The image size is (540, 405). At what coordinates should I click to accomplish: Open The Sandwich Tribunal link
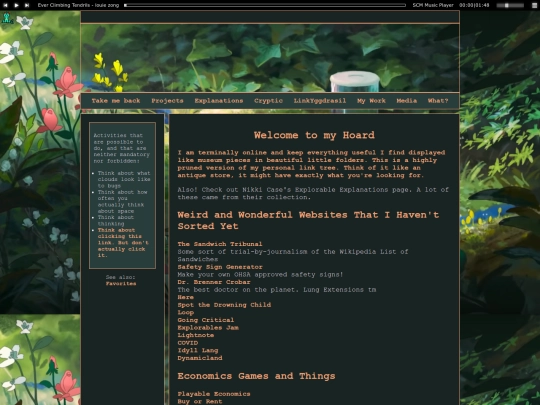click(x=220, y=244)
